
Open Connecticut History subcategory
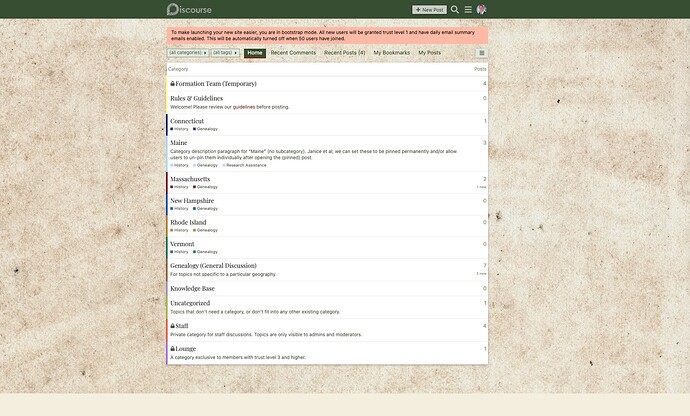click(x=180, y=129)
